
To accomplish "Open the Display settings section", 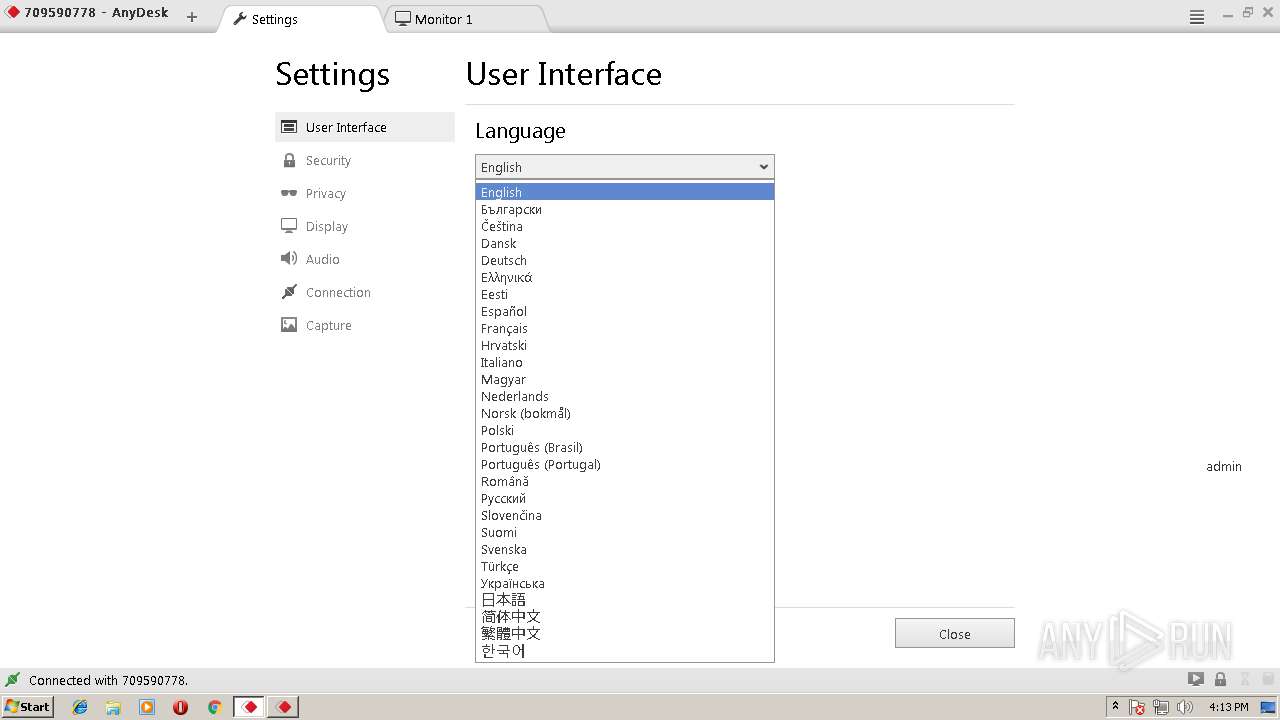I will (x=365, y=226).
